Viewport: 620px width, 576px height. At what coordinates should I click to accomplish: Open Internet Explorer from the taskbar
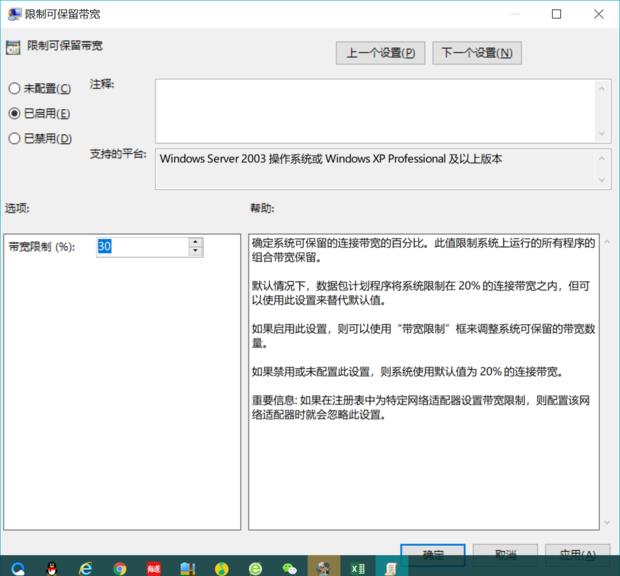[85, 568]
